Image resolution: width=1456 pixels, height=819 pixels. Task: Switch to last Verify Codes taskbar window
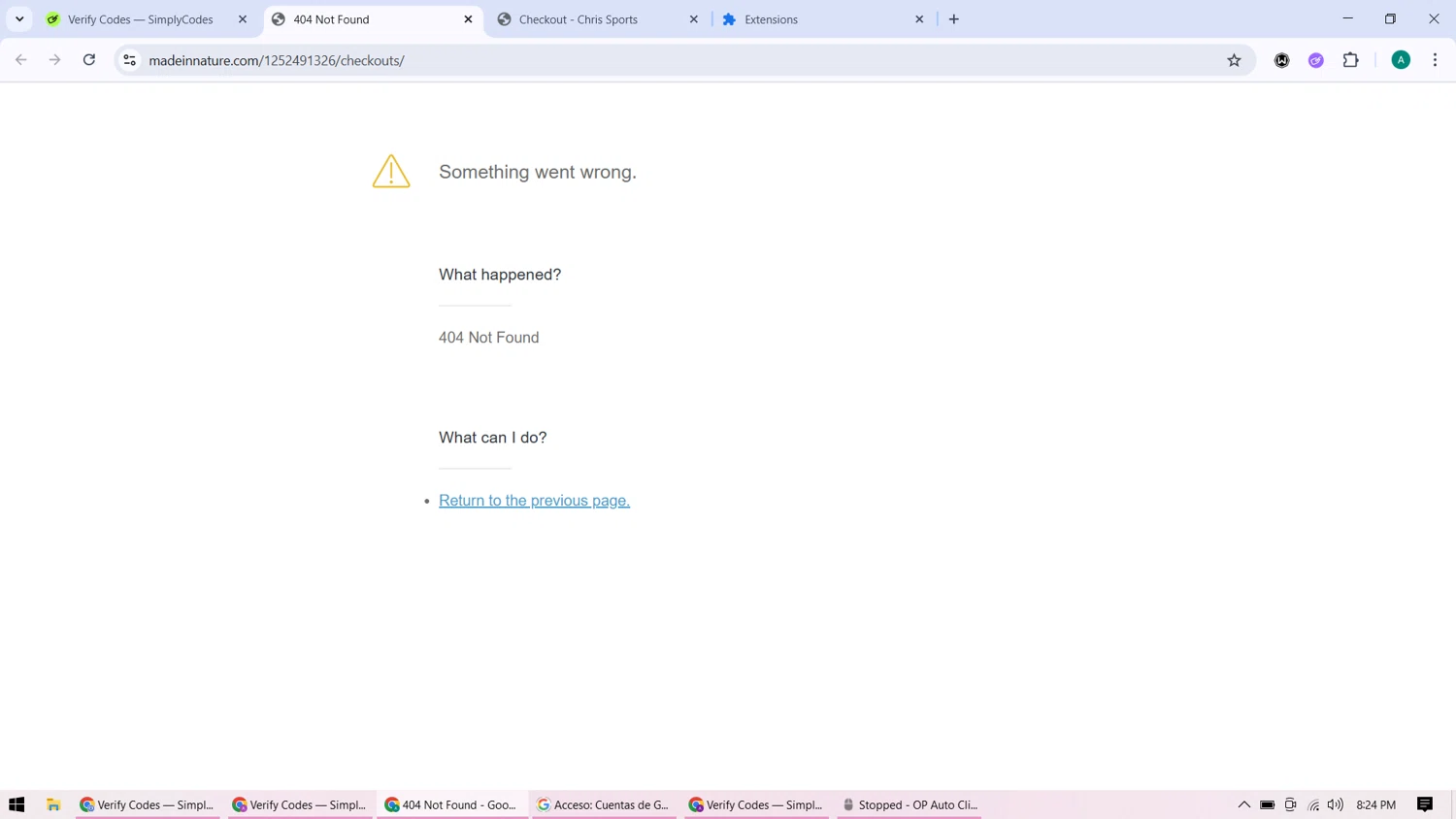(756, 804)
